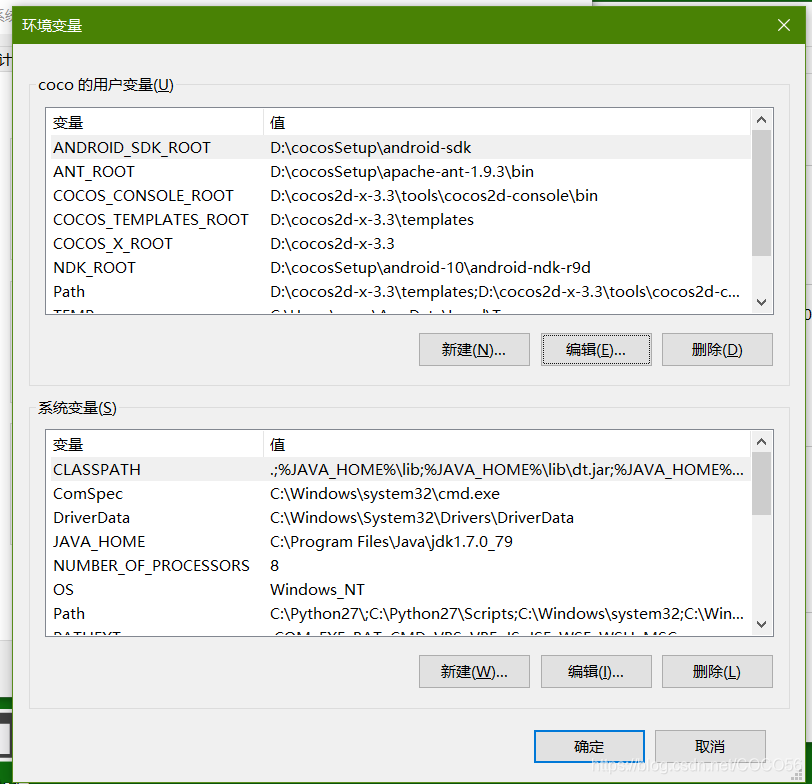This screenshot has height=784, width=812.
Task: Click value D:\cocos2d-x-3.3\tools\cocos2d-console\bin
Action: point(434,196)
